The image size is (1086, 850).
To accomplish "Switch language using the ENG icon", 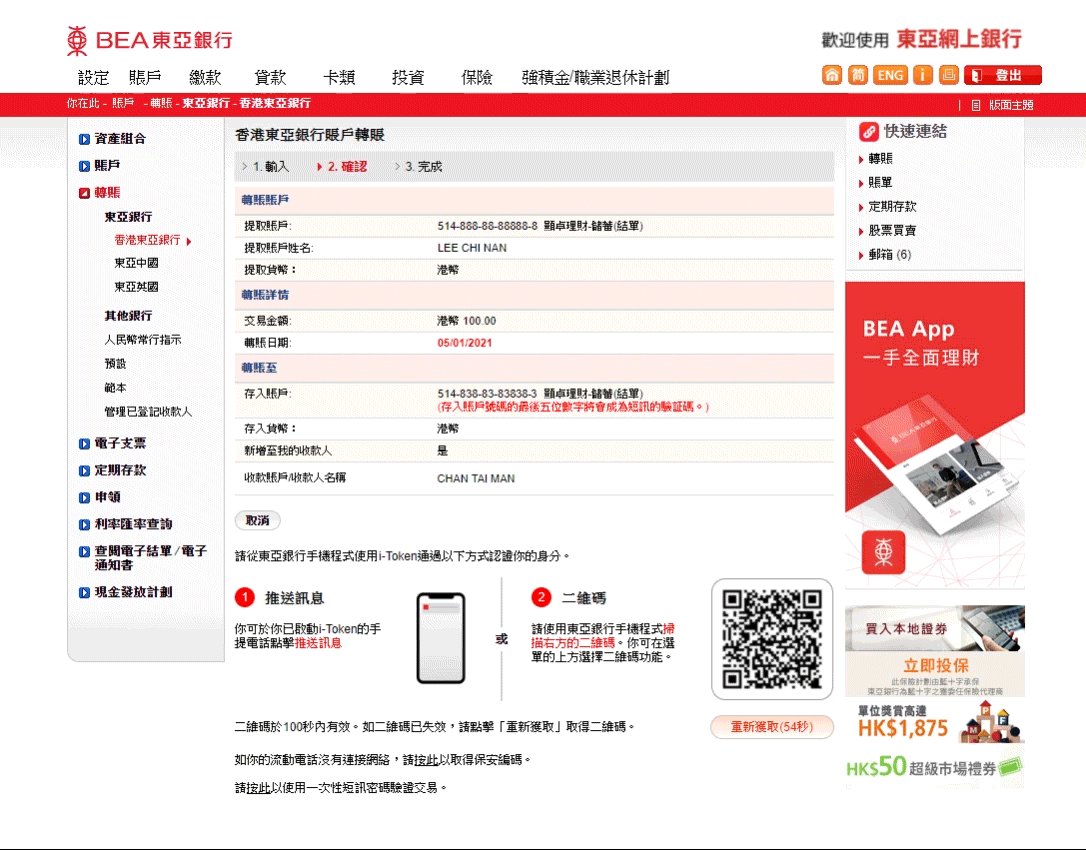I will 890,75.
